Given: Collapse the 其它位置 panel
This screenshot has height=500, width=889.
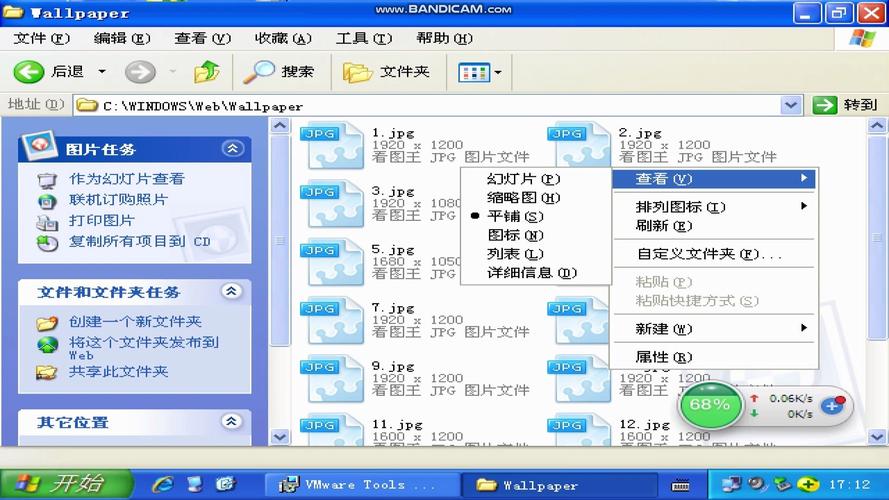Looking at the screenshot, I should pyautogui.click(x=231, y=421).
